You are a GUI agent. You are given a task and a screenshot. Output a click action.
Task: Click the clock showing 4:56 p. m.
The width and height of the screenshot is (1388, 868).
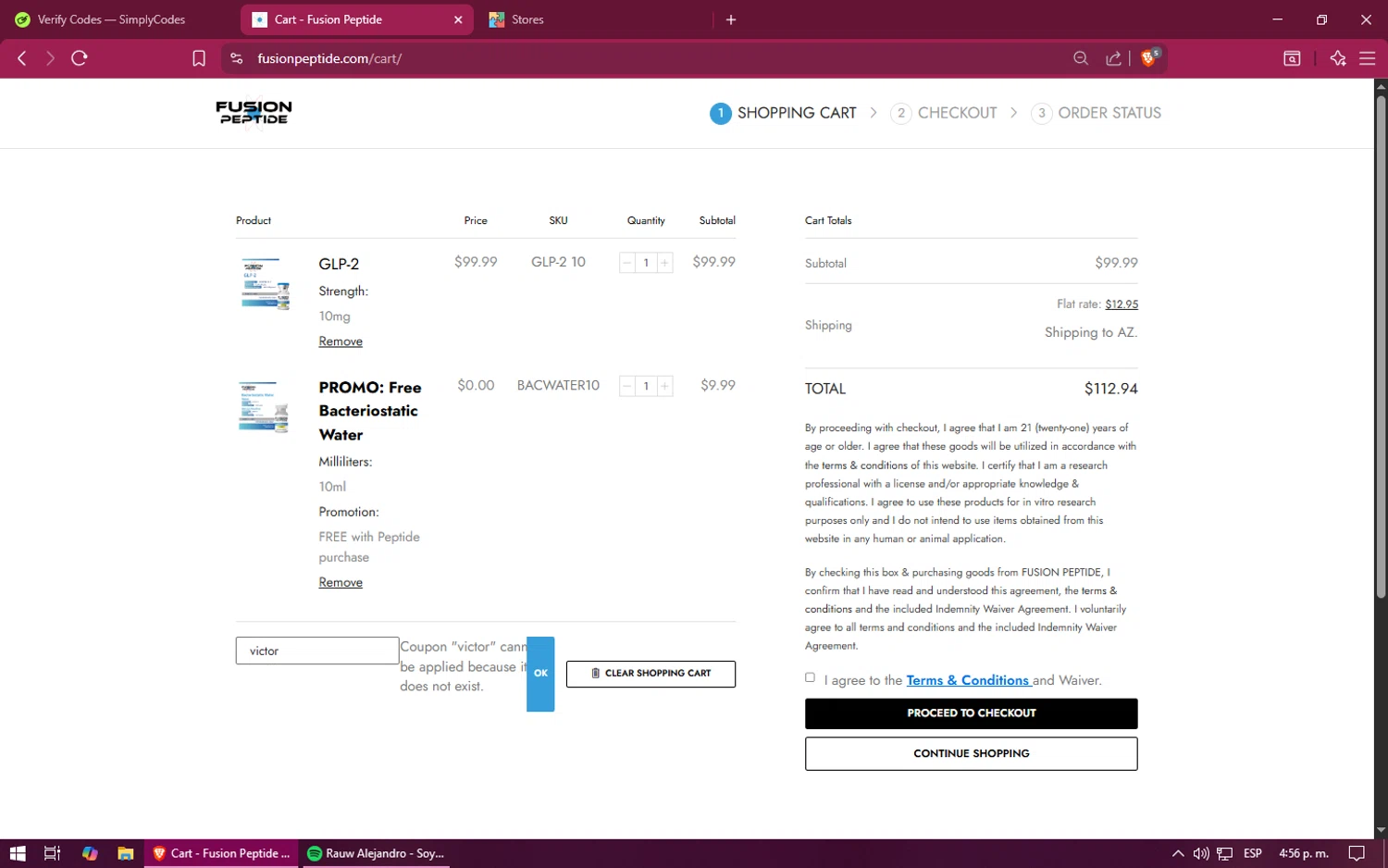[x=1303, y=853]
